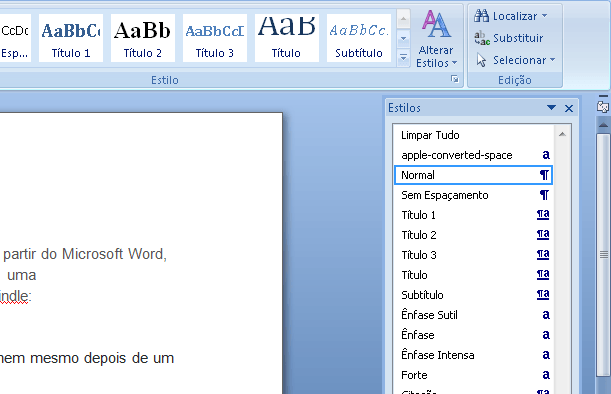
Task: Select the Forte style in list
Action: pos(473,375)
